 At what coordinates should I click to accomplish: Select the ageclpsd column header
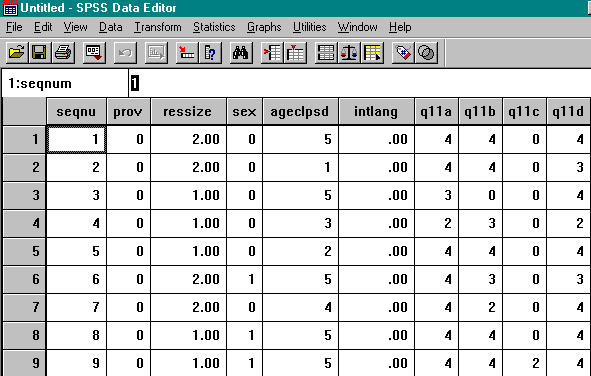(300, 112)
